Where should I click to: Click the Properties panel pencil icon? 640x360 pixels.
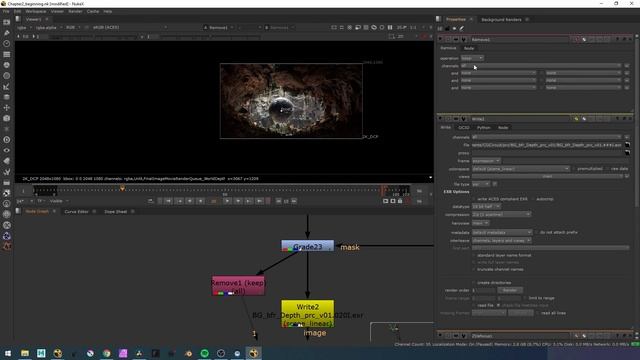(x=462, y=28)
